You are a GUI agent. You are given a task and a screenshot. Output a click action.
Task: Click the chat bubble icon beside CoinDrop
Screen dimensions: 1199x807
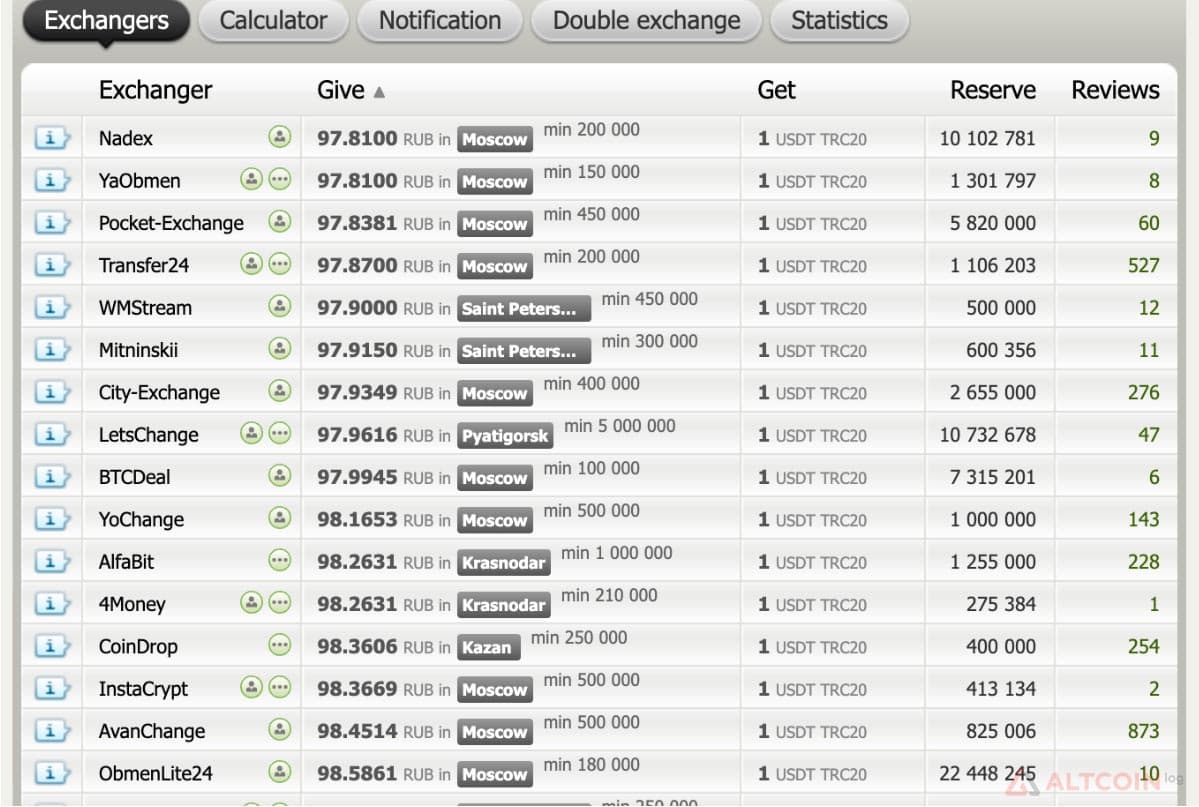280,646
